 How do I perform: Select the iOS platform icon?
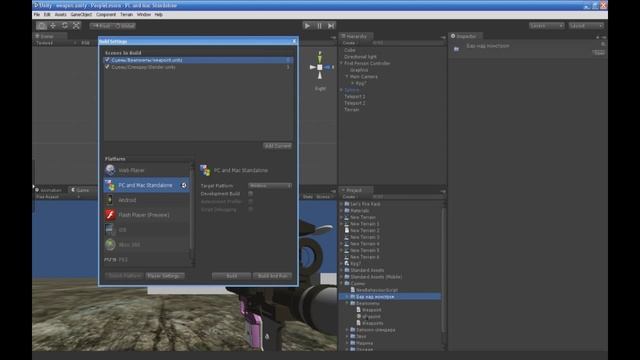[x=110, y=230]
